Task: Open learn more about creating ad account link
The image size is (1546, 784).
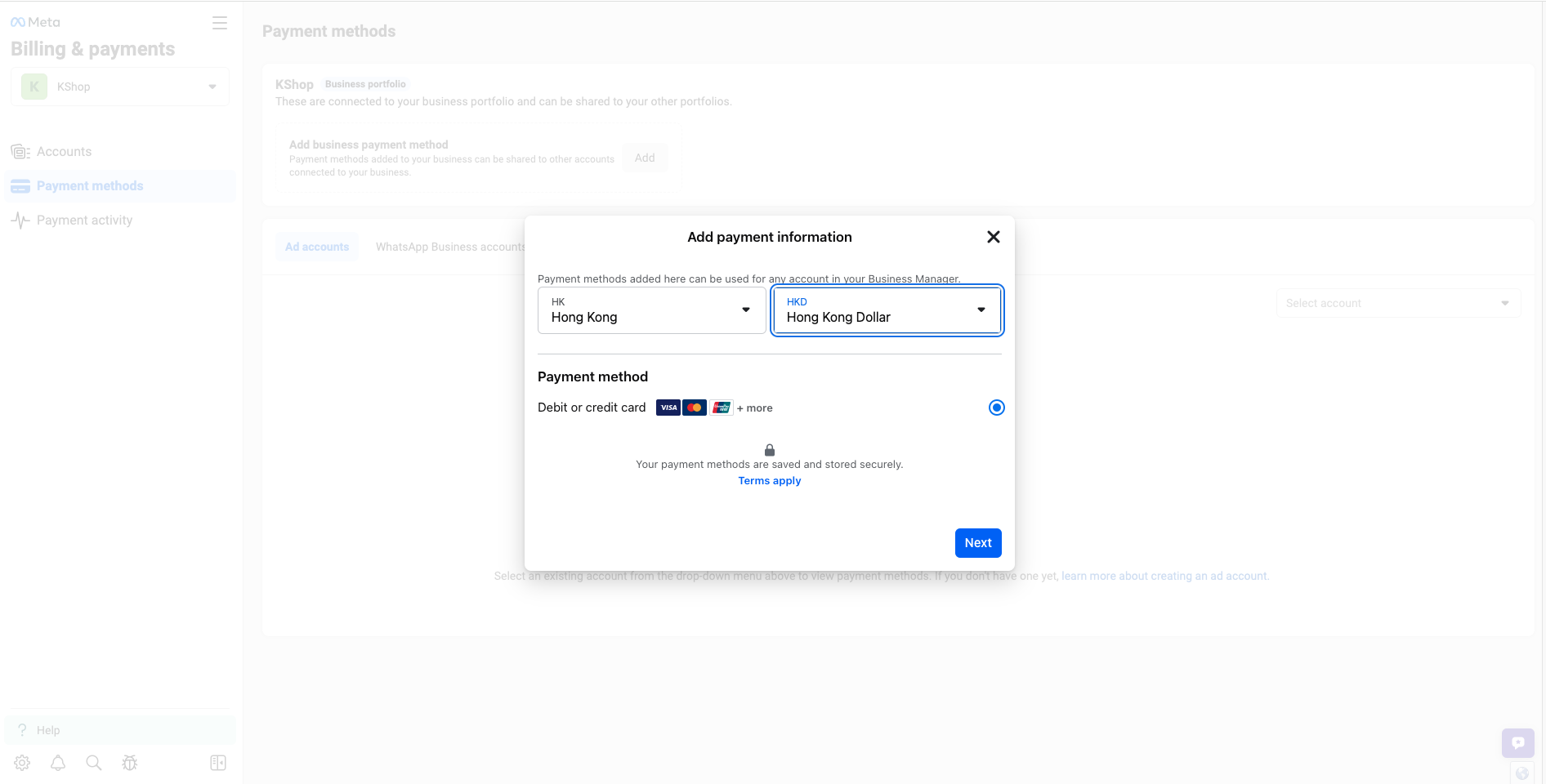Action: 1164,577
